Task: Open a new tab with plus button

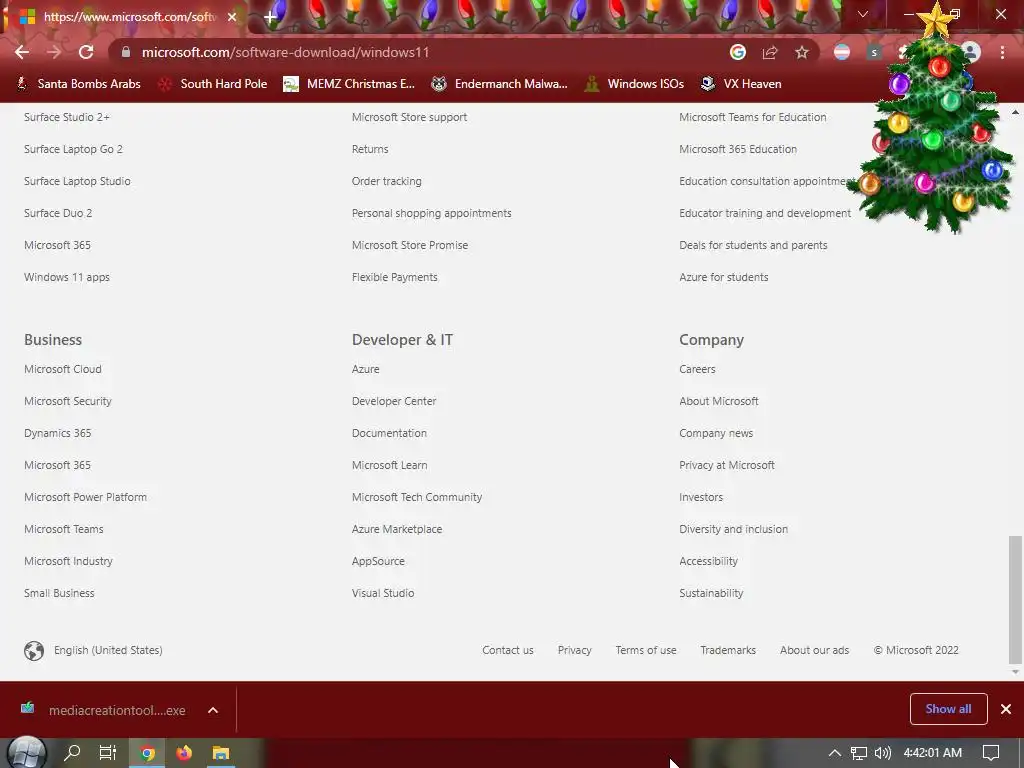Action: (270, 18)
